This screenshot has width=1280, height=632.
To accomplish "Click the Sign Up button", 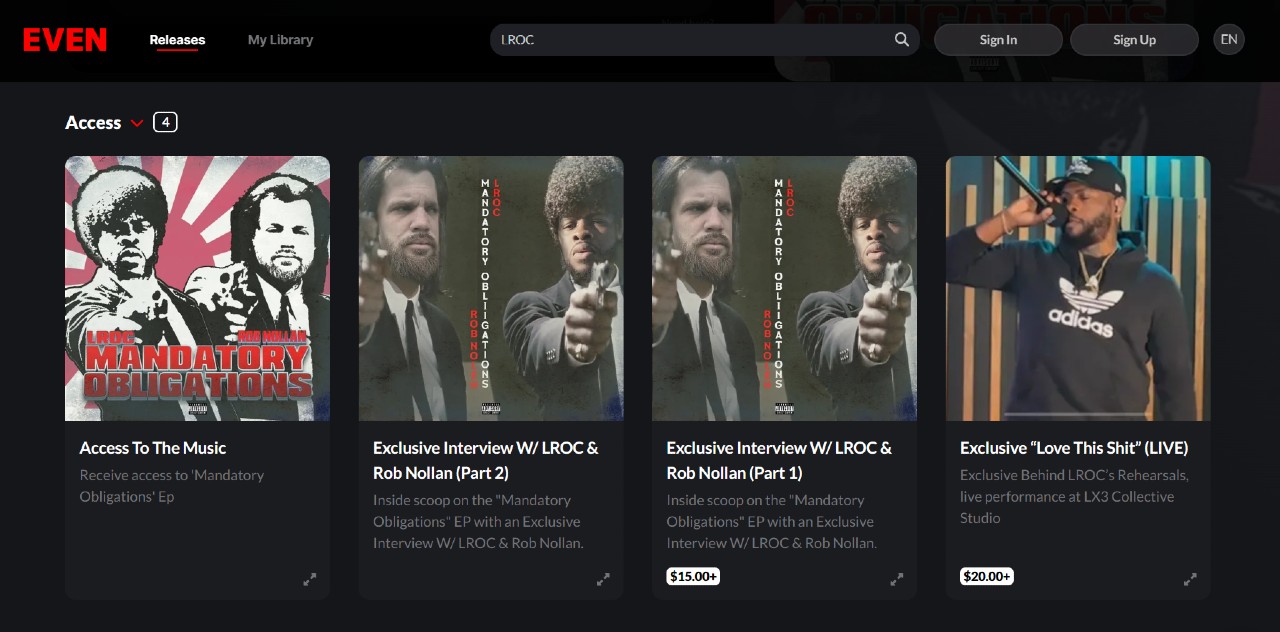I will 1134,40.
